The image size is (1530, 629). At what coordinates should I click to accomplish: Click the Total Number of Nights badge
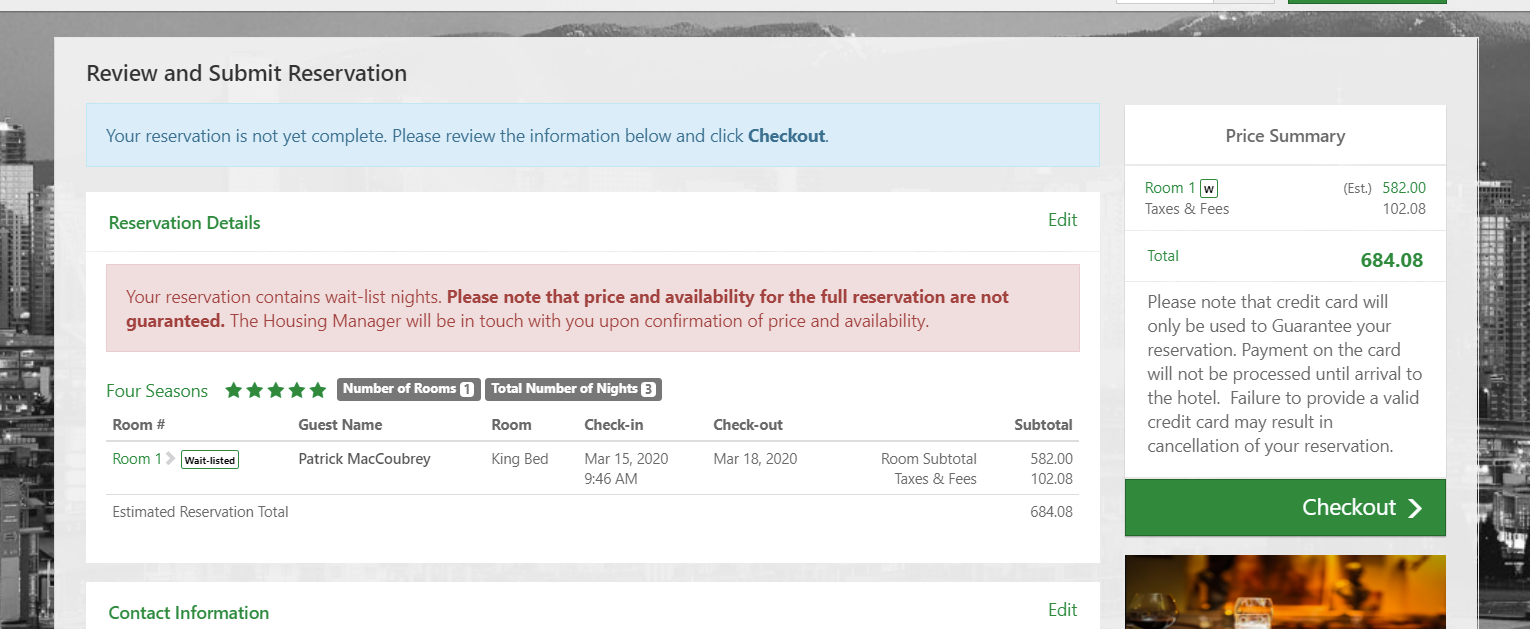point(573,389)
